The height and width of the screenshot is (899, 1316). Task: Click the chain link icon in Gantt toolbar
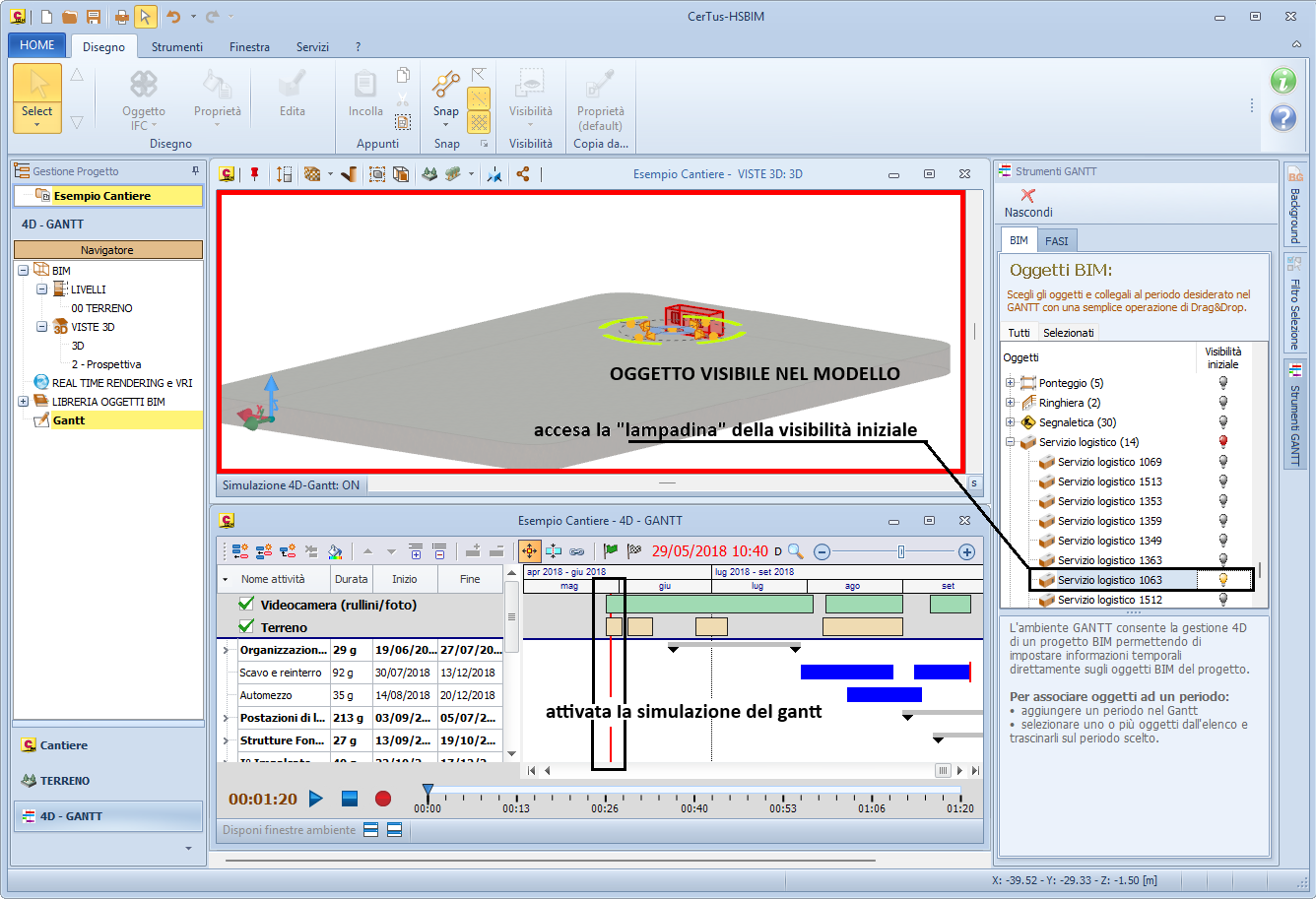[577, 551]
